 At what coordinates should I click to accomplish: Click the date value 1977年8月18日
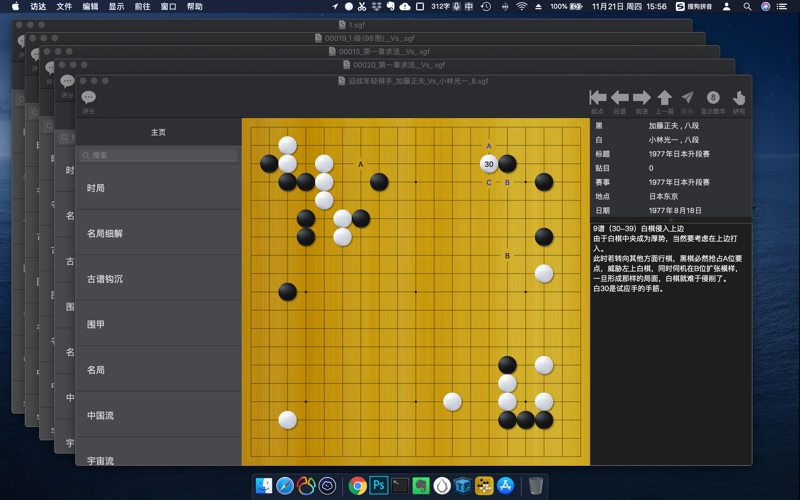pos(675,210)
